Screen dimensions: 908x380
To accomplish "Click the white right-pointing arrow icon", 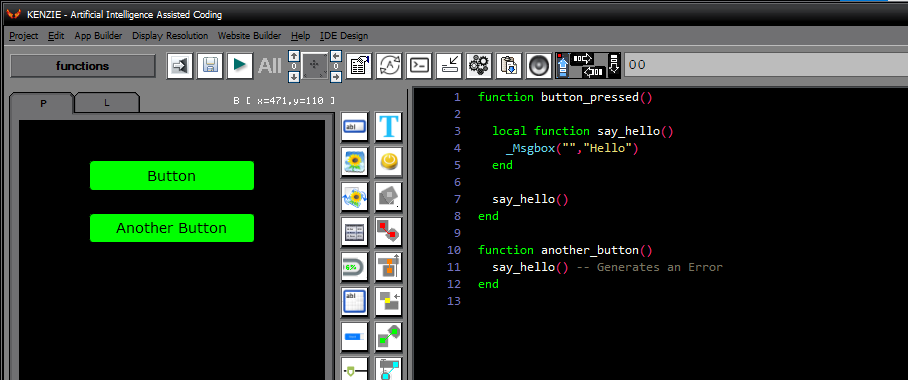I will tap(583, 59).
